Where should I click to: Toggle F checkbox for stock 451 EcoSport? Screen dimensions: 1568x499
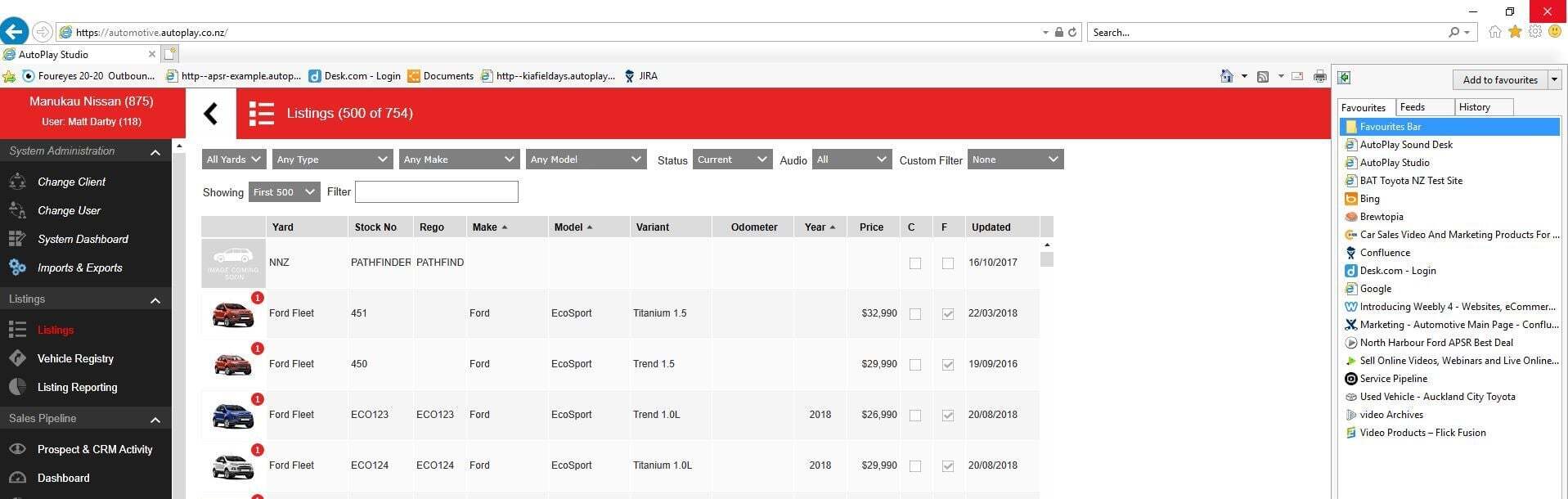948,314
